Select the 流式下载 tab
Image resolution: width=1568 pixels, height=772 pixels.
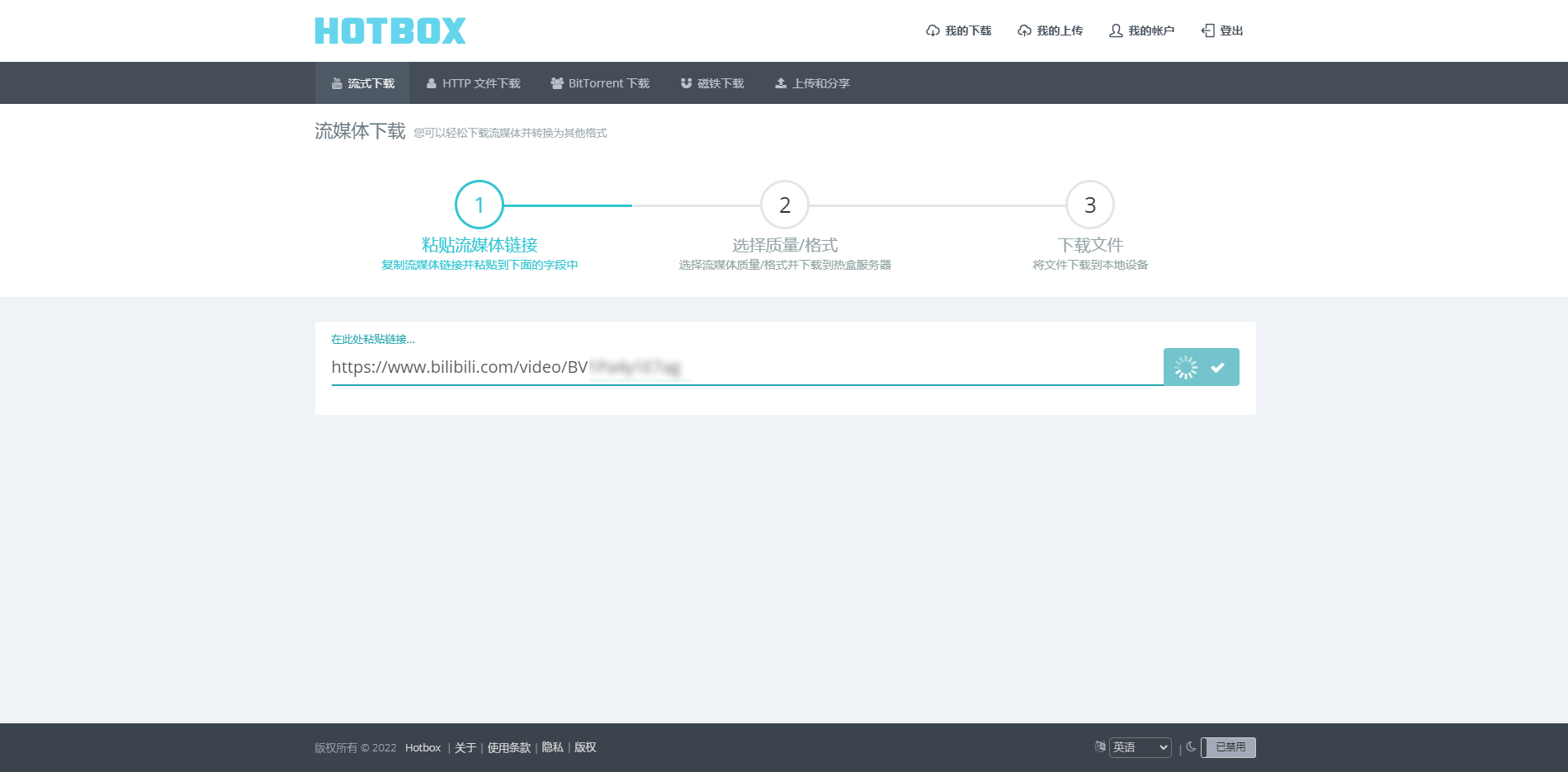coord(363,82)
